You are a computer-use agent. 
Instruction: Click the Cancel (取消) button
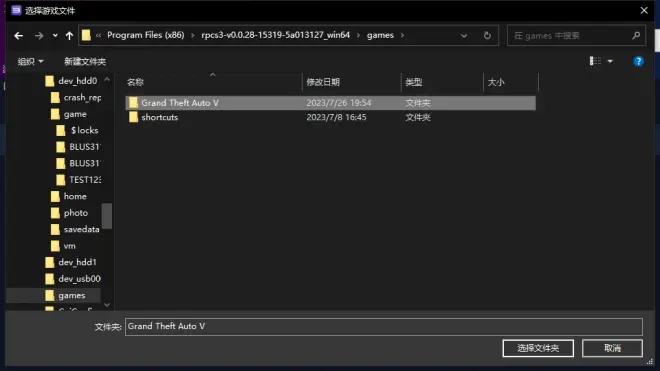[612, 348]
